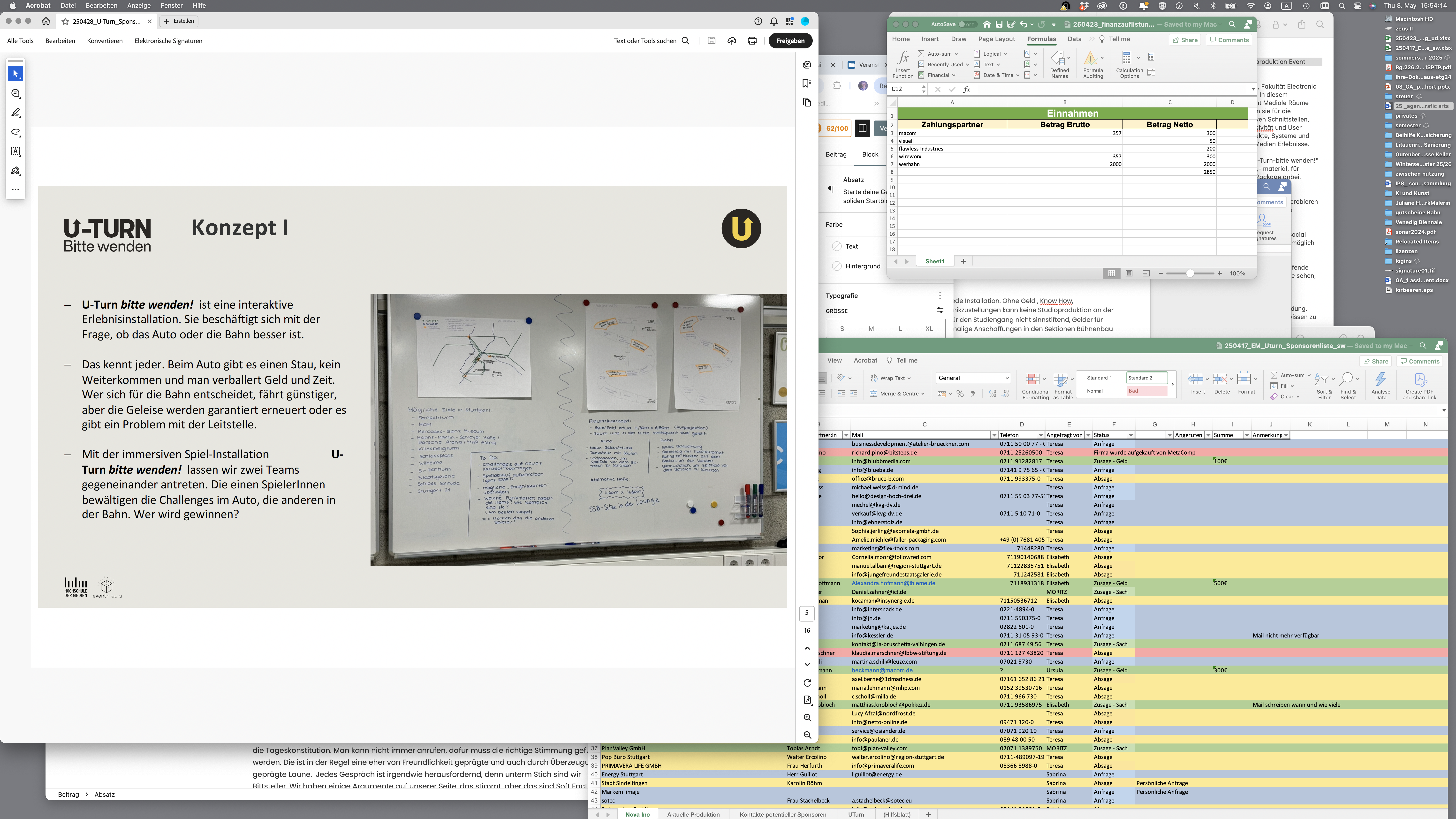Image resolution: width=1456 pixels, height=819 pixels.
Task: Open more tools ellipsis in Acrobat toolbar
Action: coord(16,190)
